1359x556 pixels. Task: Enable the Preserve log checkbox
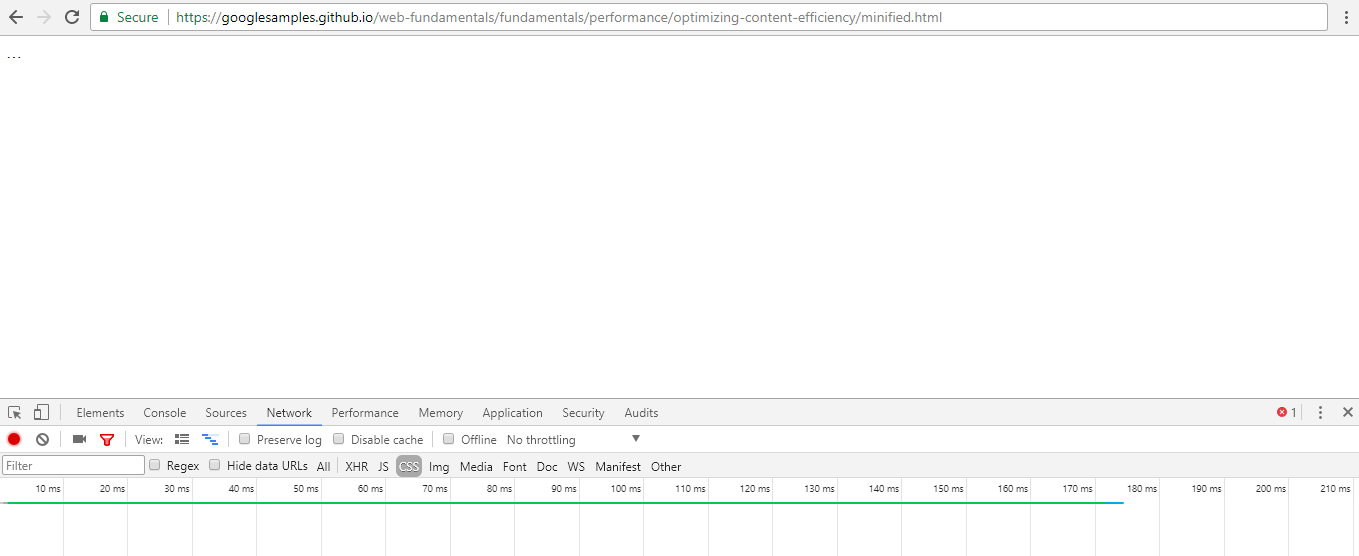tap(245, 439)
